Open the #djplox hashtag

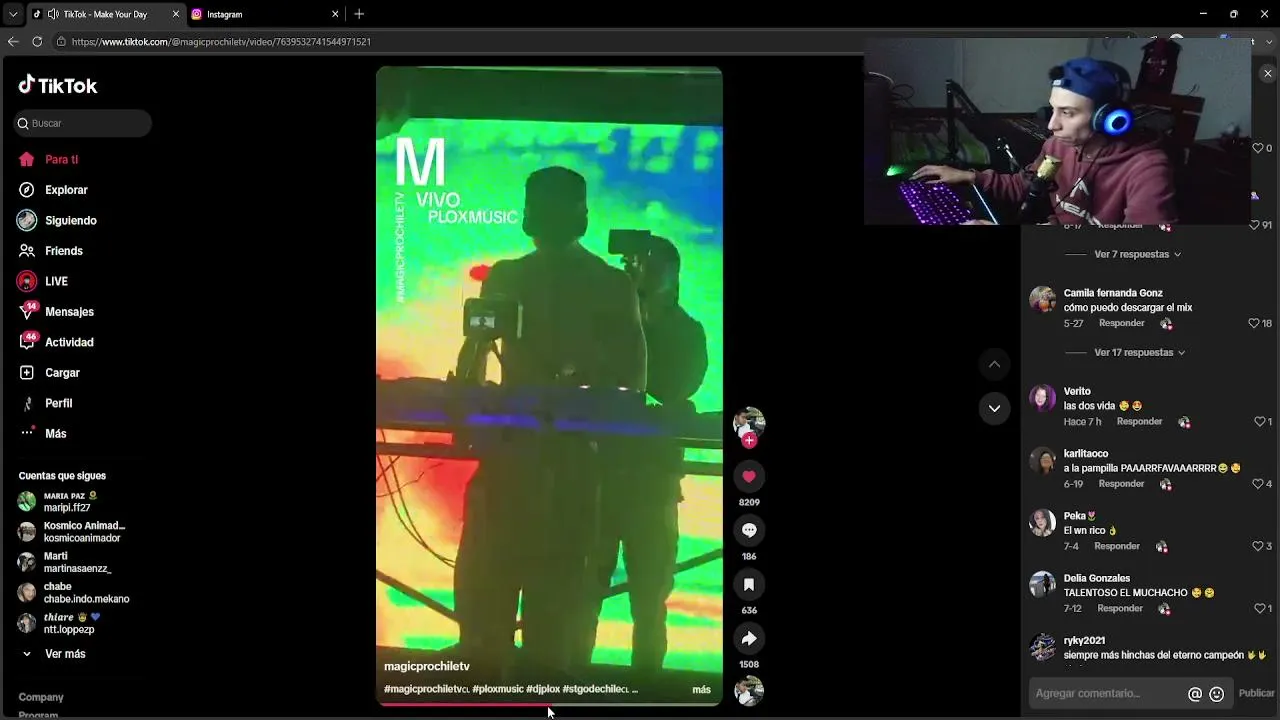point(543,689)
